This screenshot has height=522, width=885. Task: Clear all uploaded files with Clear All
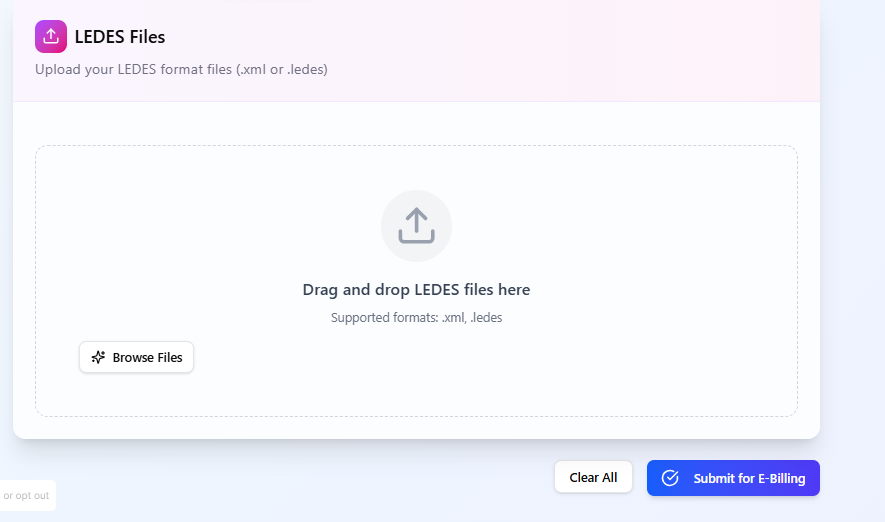(593, 477)
